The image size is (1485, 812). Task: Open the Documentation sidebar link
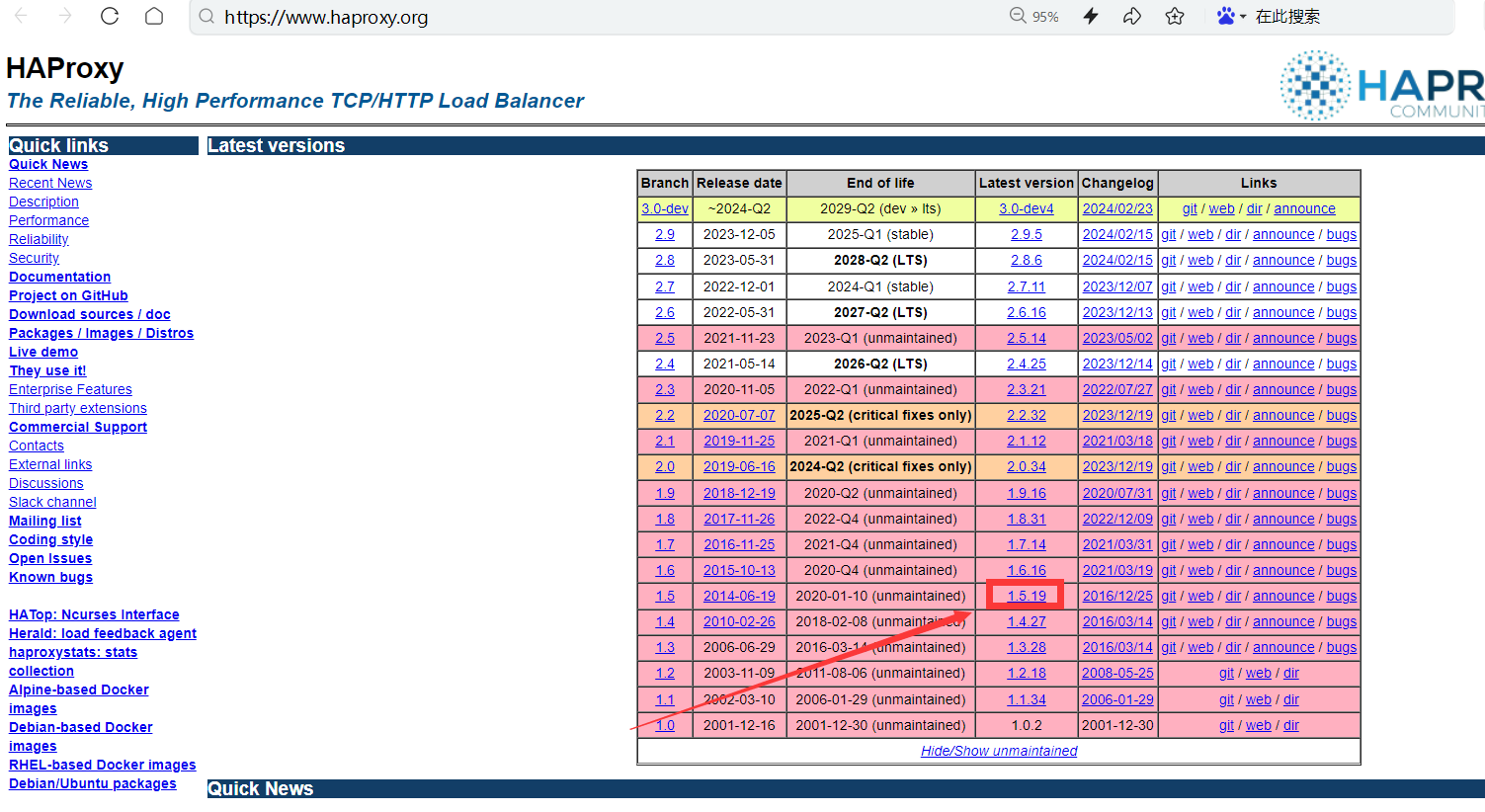tap(59, 277)
